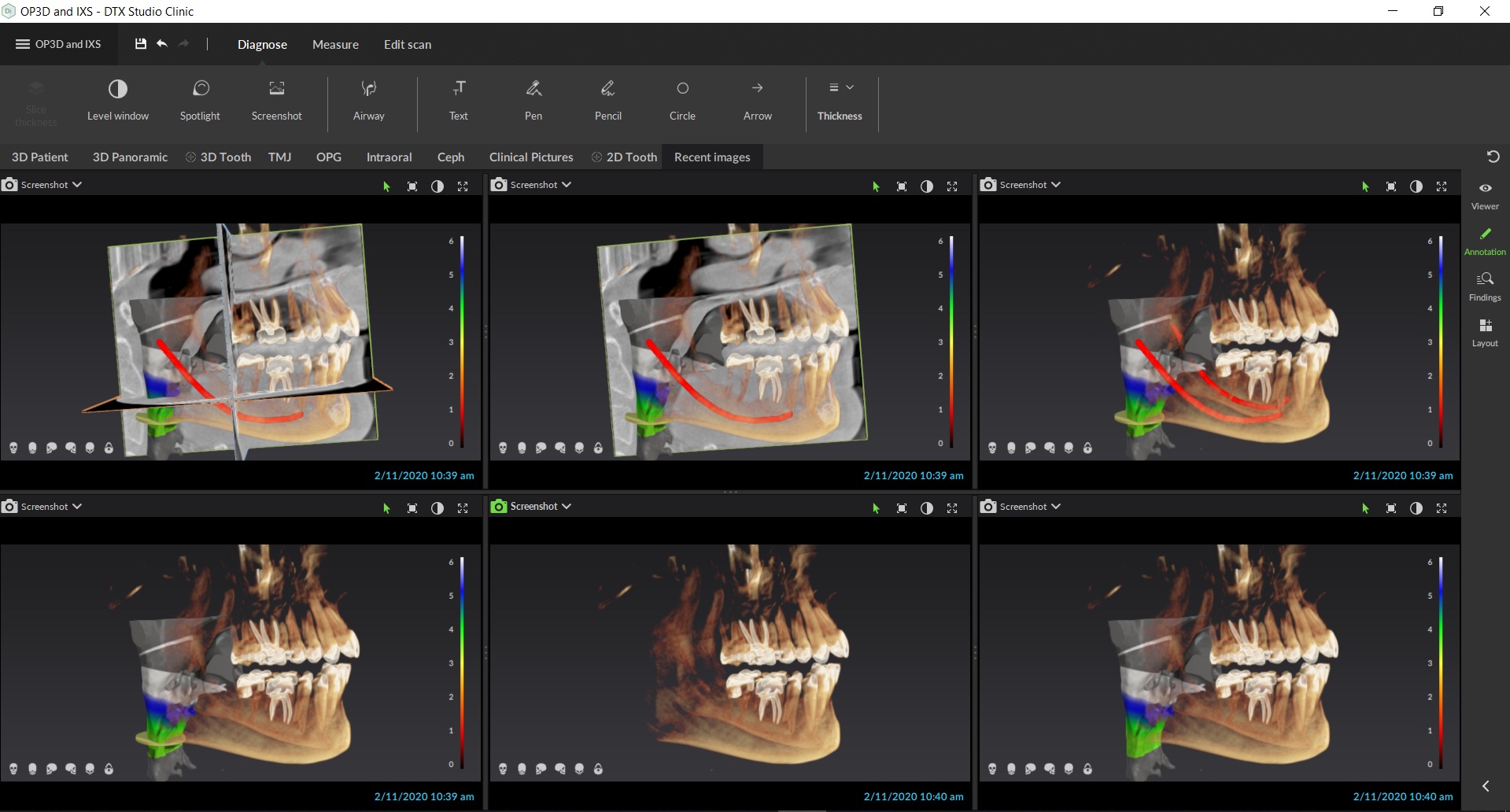Open the OP3D and IXS main menu

[x=58, y=44]
